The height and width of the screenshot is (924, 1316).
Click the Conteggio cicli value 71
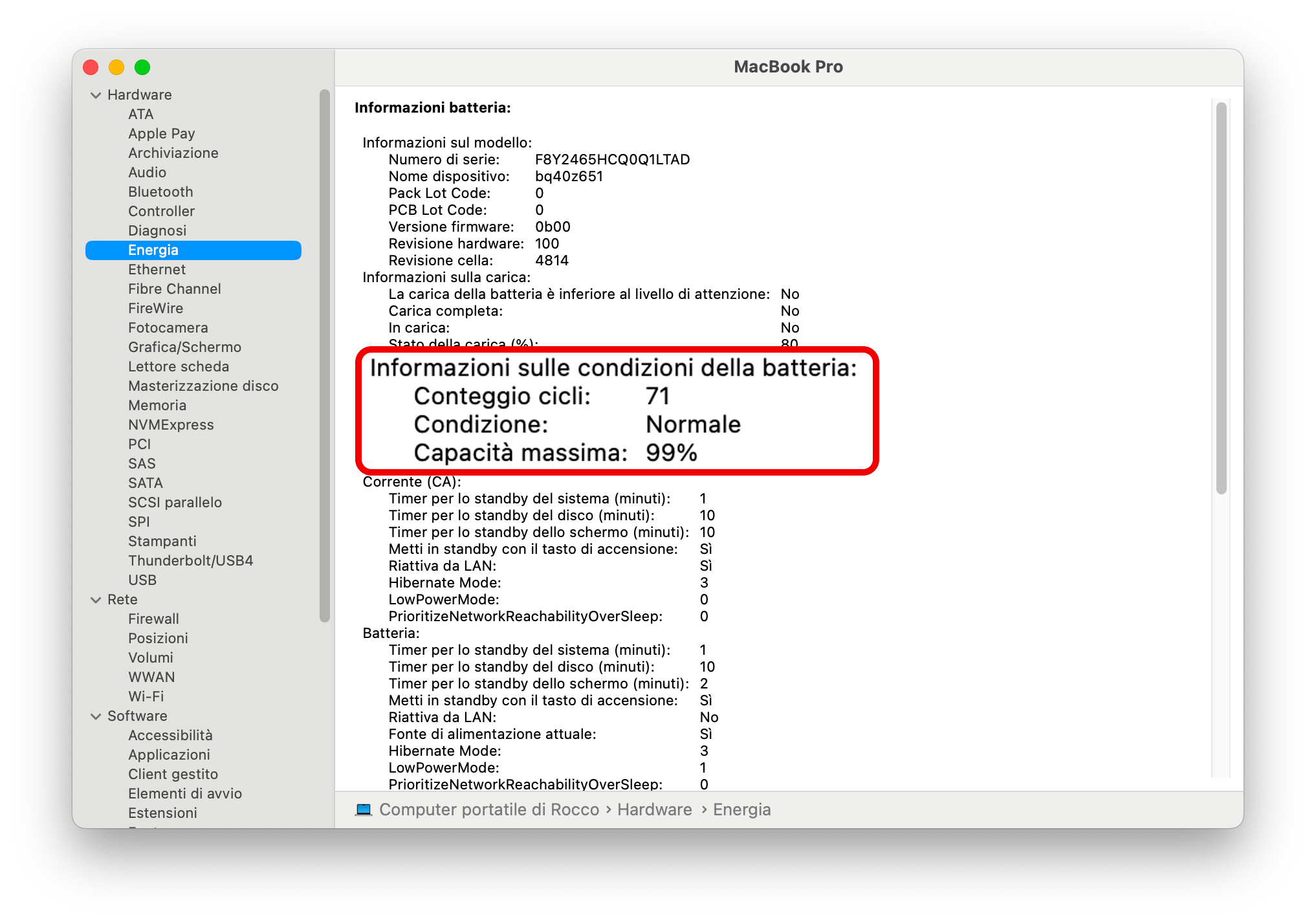click(657, 396)
